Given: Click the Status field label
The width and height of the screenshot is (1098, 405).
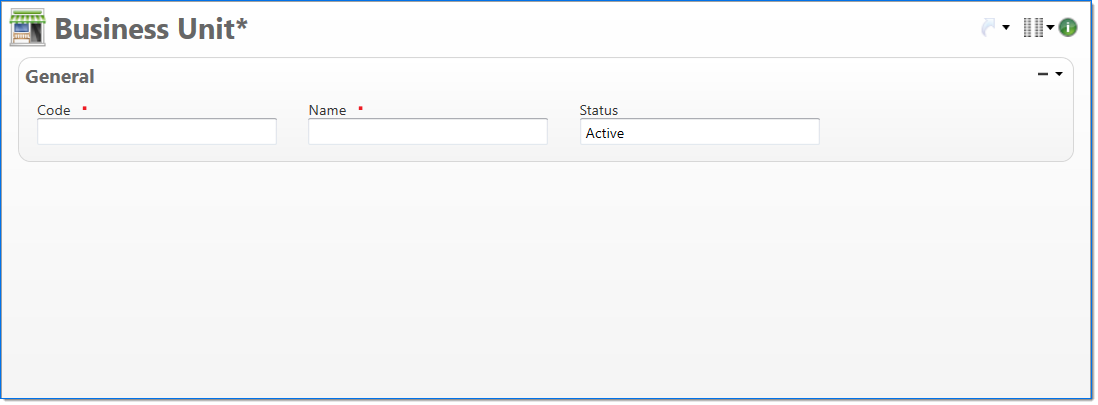Looking at the screenshot, I should tap(599, 110).
